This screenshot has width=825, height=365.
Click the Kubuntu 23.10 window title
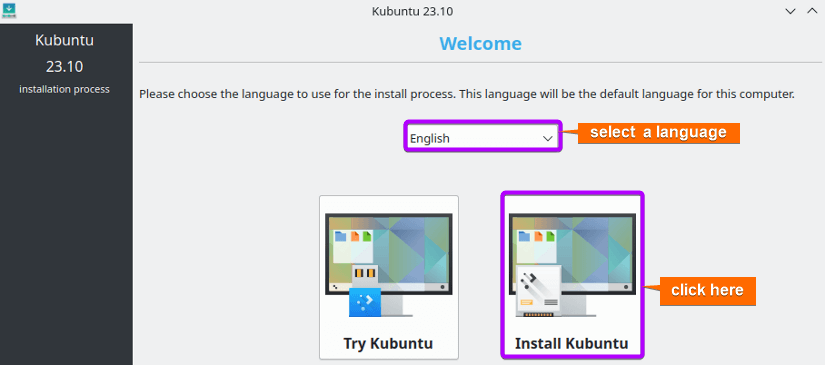[412, 11]
